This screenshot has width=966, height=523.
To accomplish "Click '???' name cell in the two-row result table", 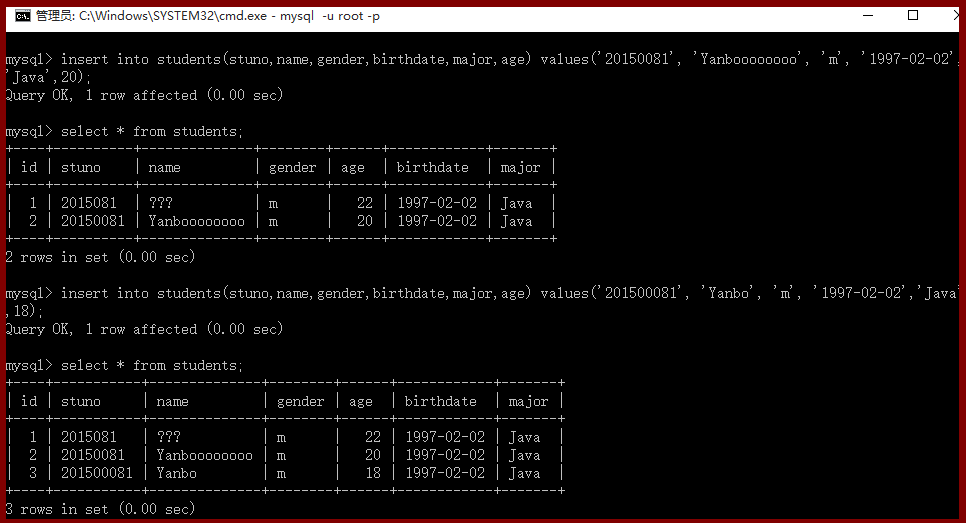I will (x=161, y=203).
